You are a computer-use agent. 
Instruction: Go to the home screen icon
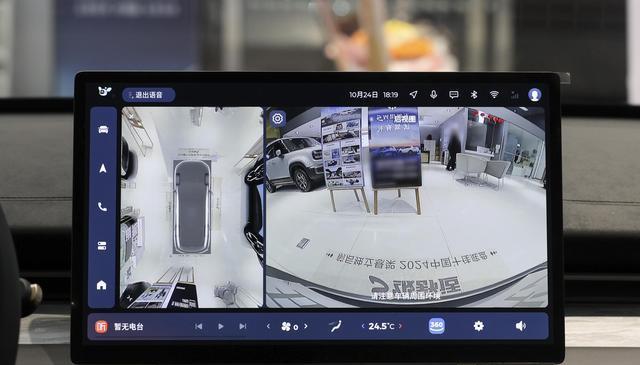pyautogui.click(x=102, y=285)
